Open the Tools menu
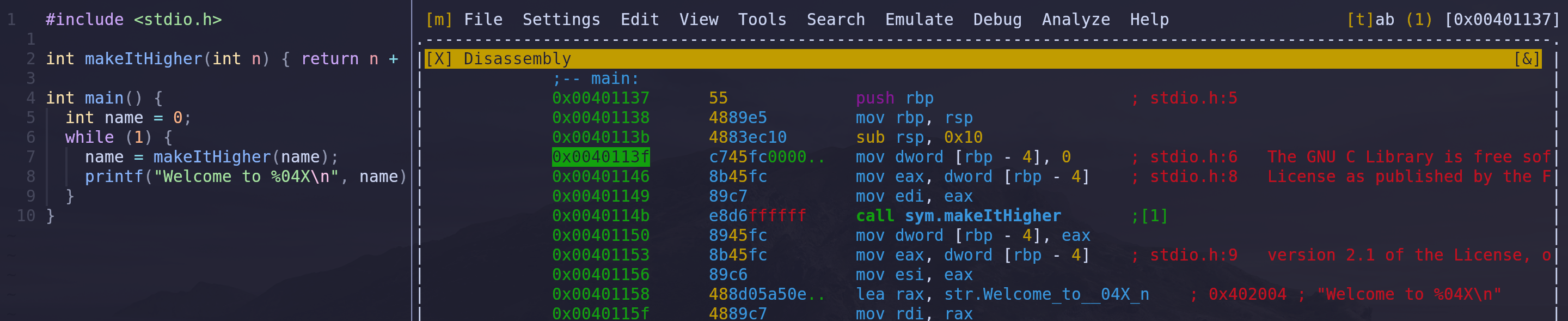This screenshot has height=321, width=1568. click(x=762, y=20)
